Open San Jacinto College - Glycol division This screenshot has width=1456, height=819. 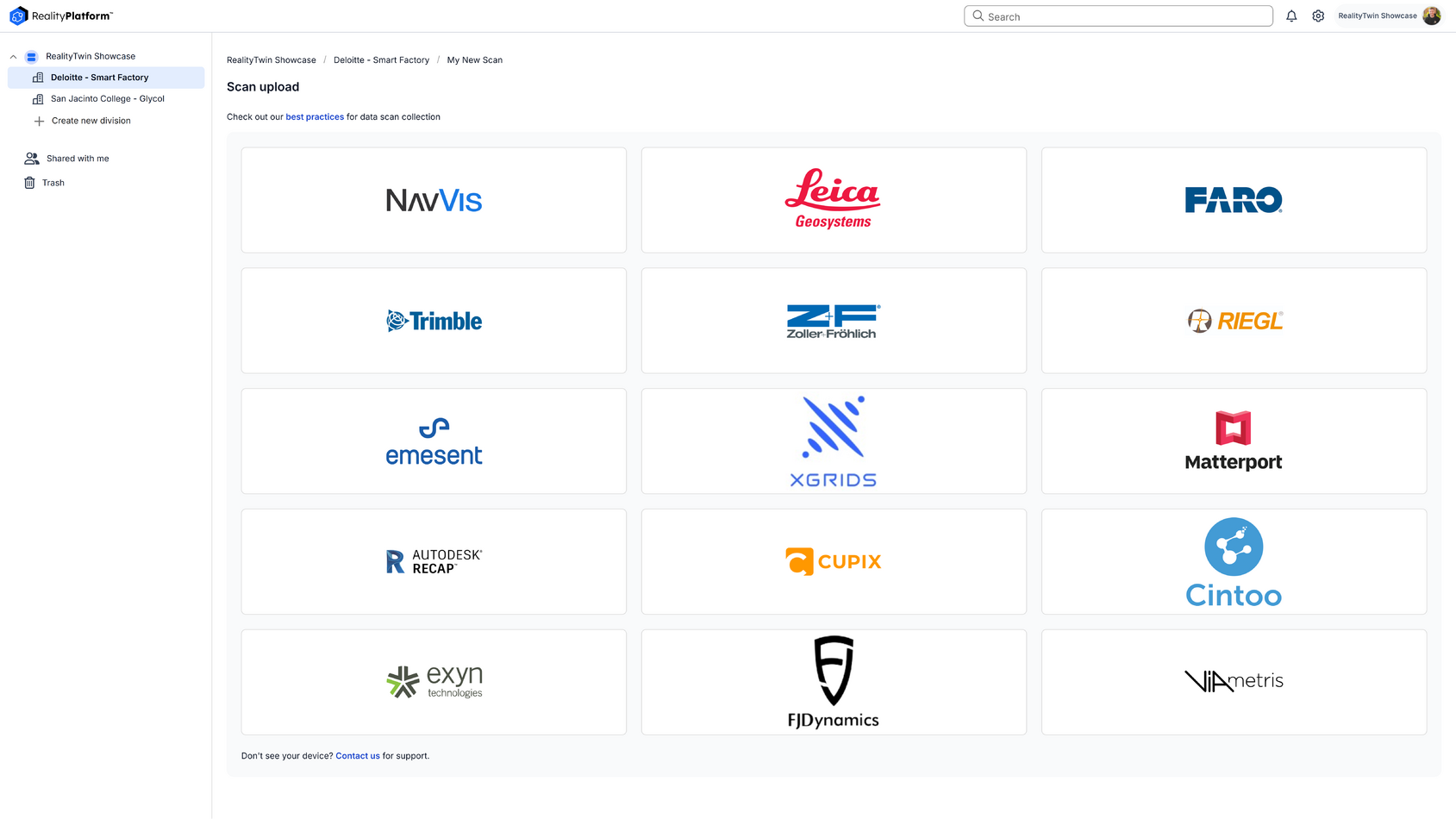tap(107, 98)
